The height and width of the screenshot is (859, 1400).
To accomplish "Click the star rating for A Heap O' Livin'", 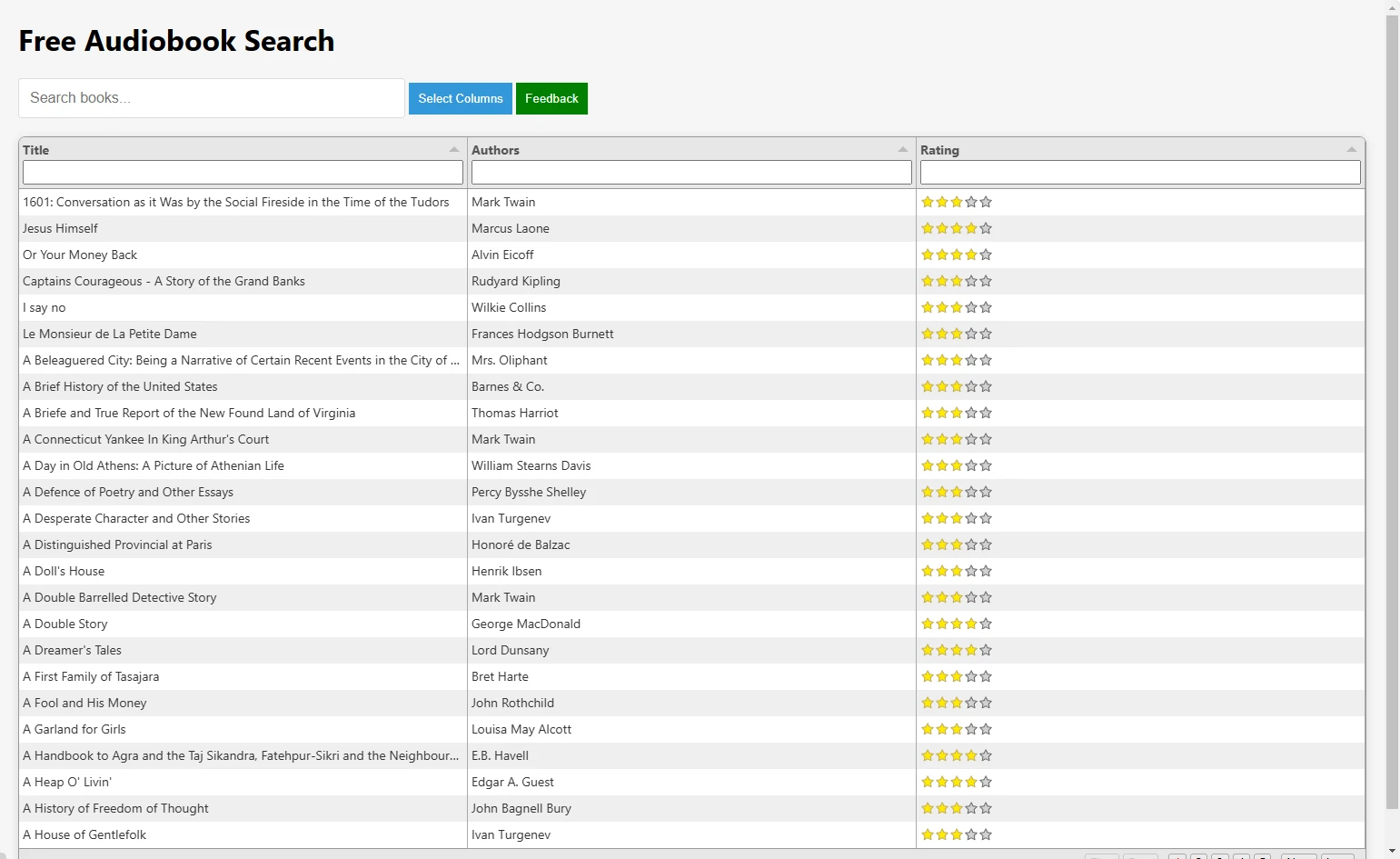I will point(956,782).
